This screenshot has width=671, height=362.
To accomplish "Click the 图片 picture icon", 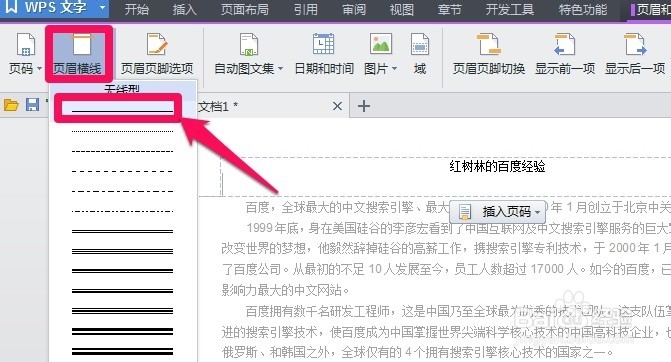I will pyautogui.click(x=380, y=45).
